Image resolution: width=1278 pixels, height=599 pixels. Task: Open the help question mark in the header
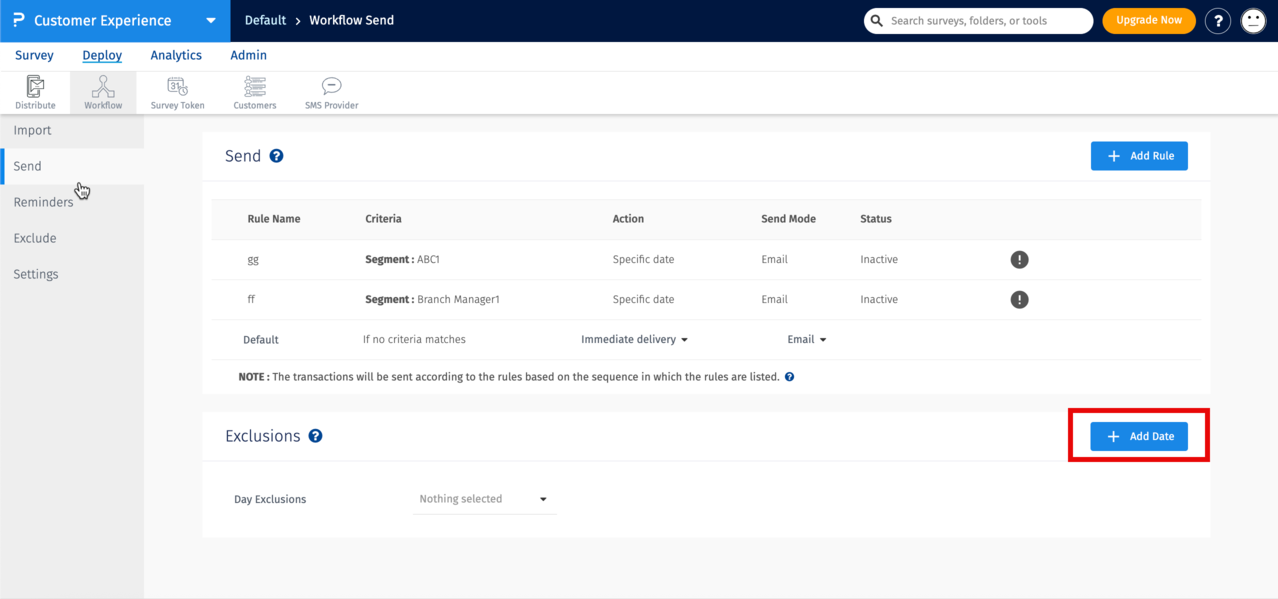[x=1217, y=20]
